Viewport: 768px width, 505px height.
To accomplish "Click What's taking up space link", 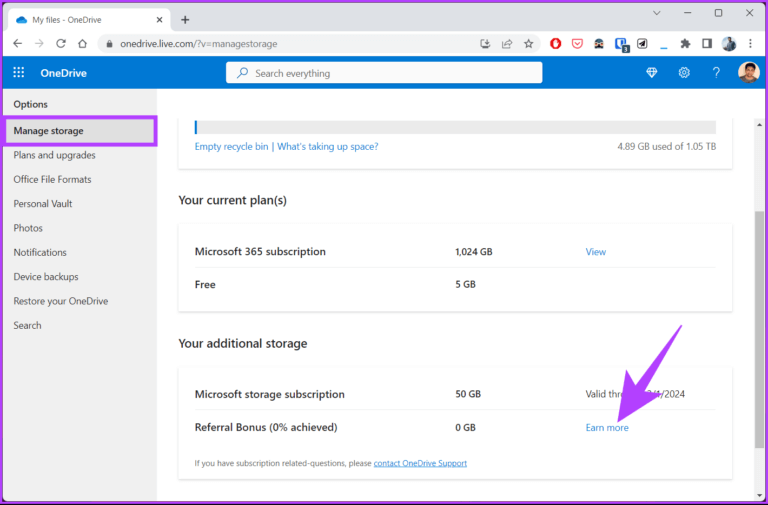I will 328,146.
